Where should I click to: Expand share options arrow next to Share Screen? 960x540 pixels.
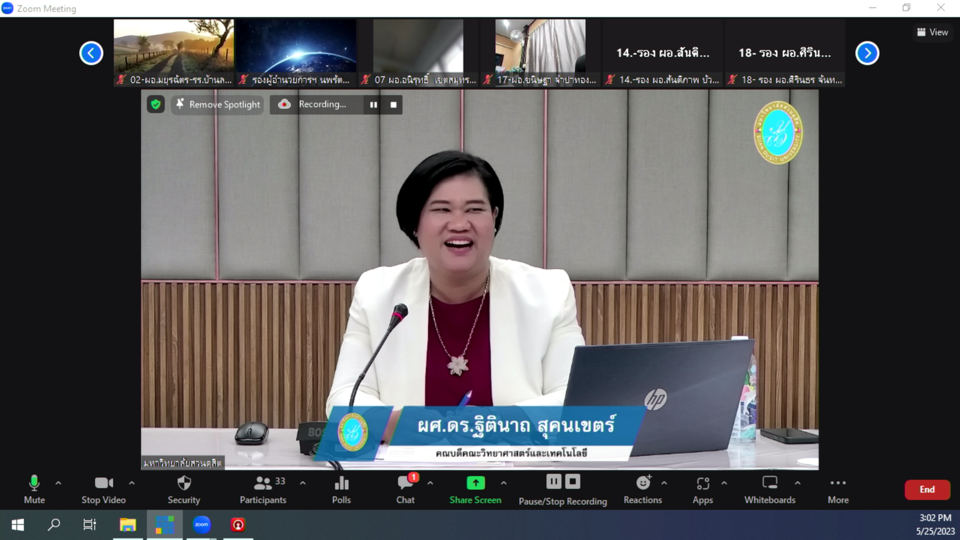tap(503, 484)
